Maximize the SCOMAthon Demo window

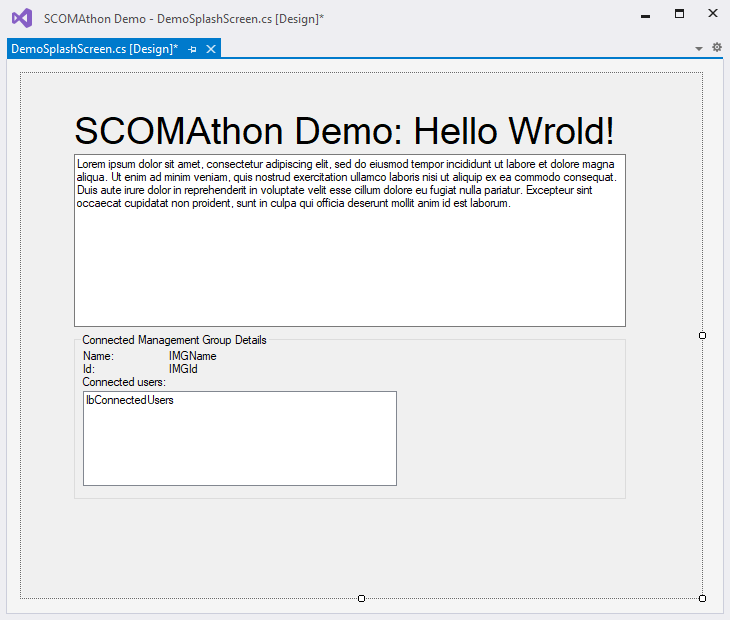(679, 14)
